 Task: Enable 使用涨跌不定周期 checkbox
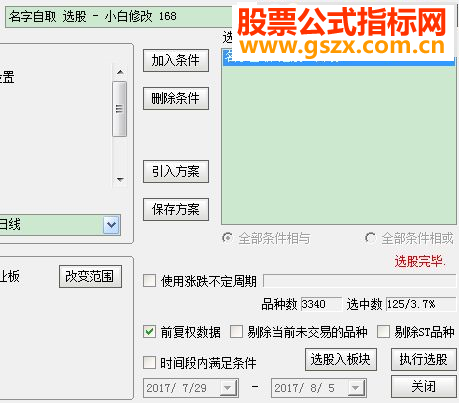click(x=149, y=281)
